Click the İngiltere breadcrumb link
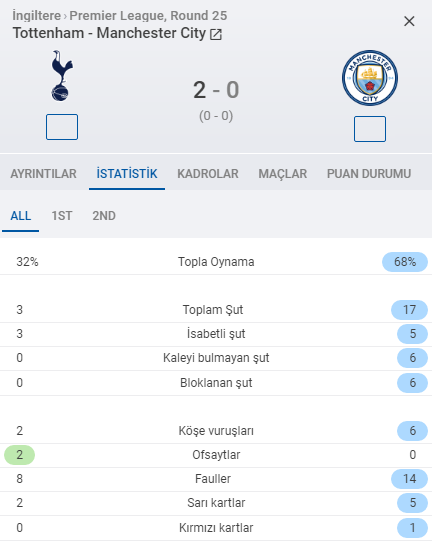Image resolution: width=432 pixels, height=541 pixels. pyautogui.click(x=37, y=16)
